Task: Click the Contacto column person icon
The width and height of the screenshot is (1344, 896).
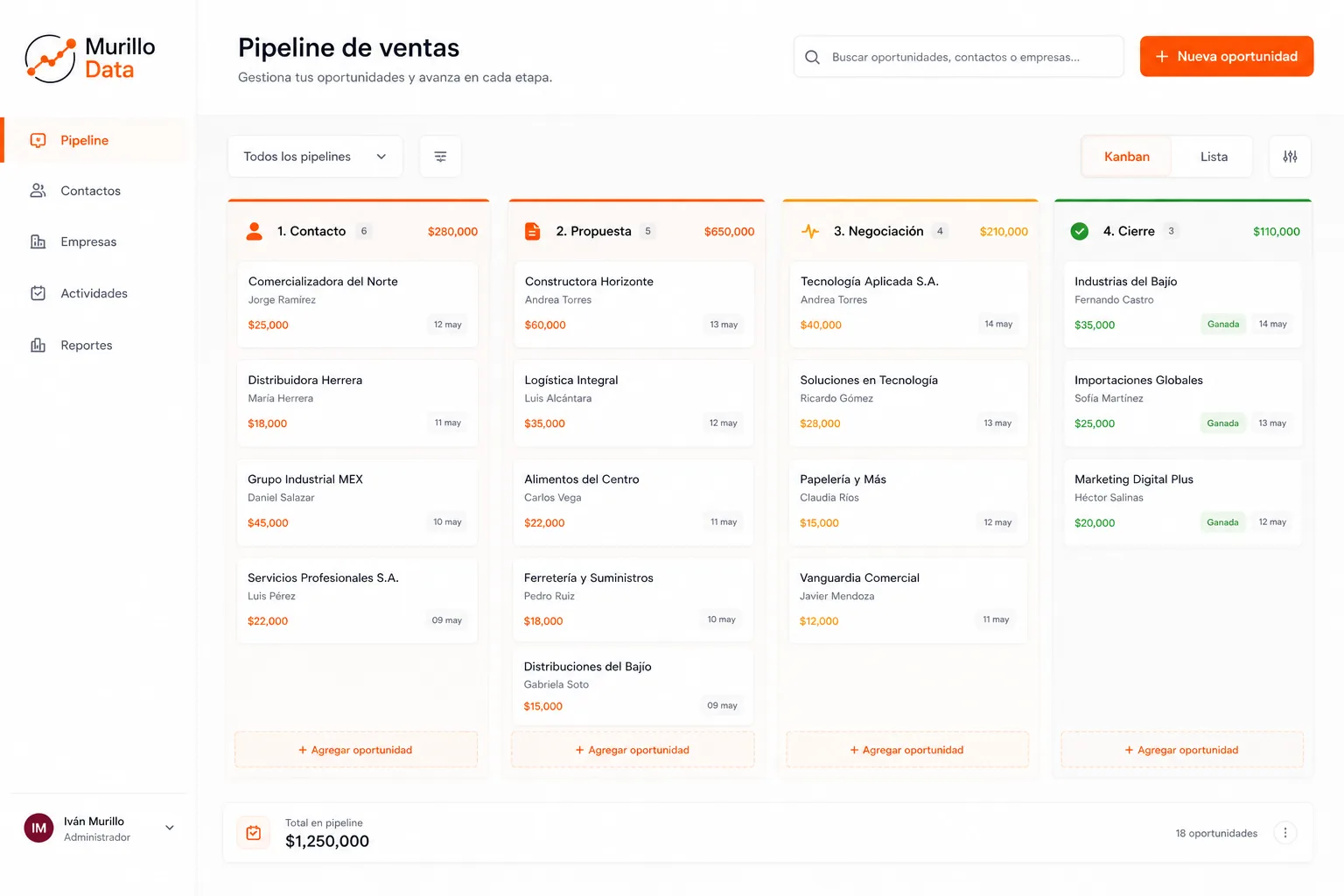Action: click(255, 231)
